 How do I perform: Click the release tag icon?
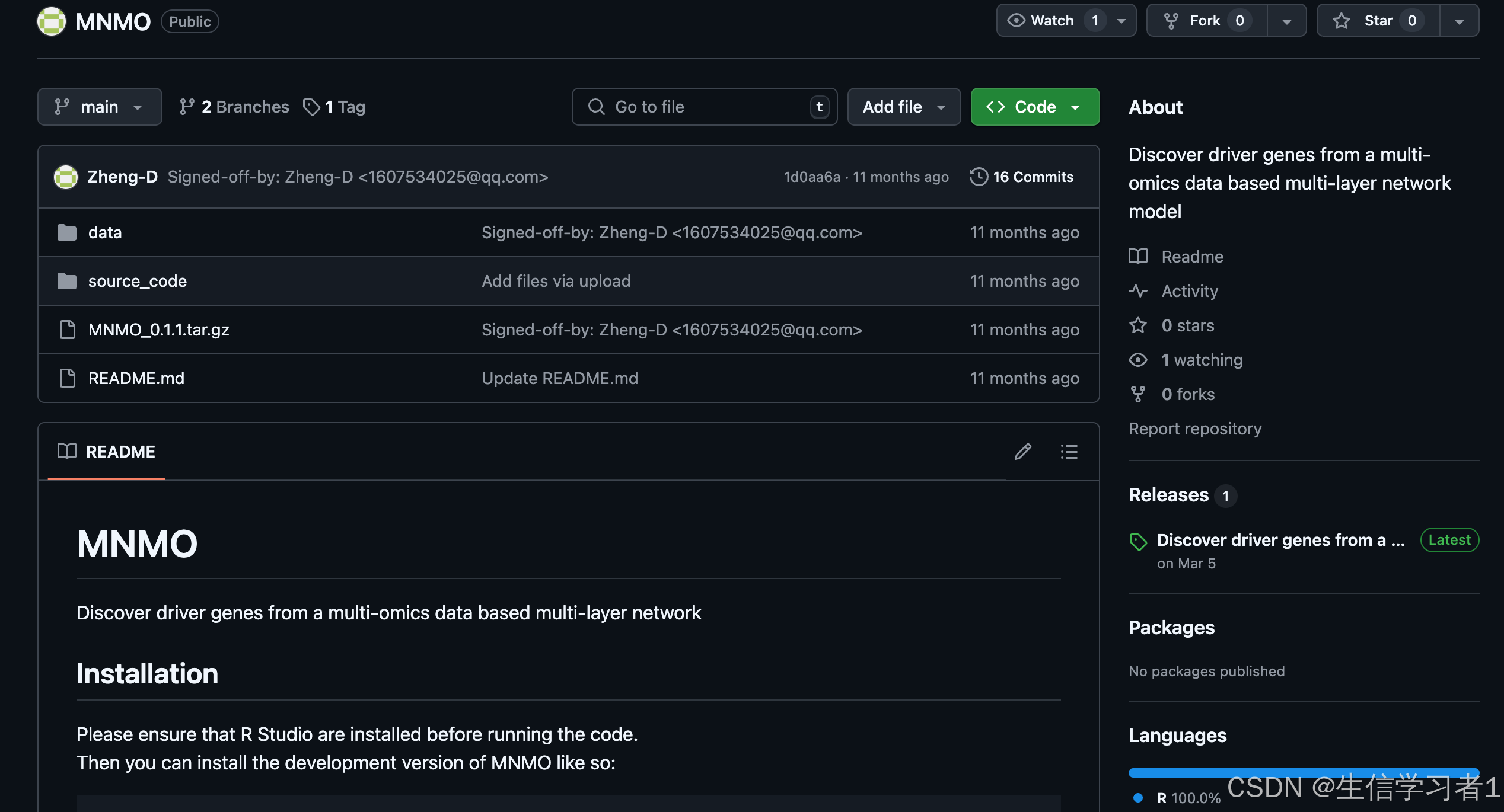[x=1138, y=541]
